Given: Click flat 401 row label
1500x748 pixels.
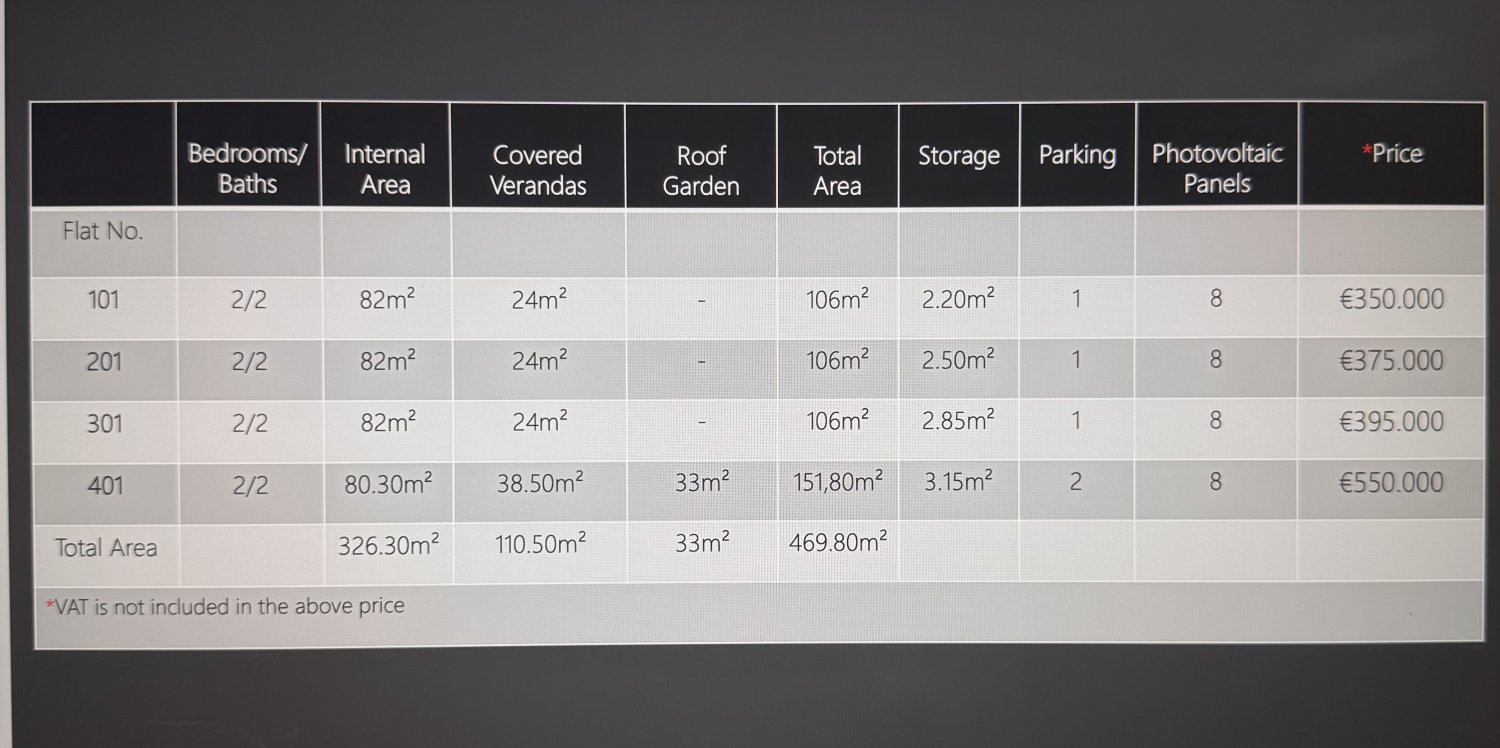Looking at the screenshot, I should click(x=105, y=486).
